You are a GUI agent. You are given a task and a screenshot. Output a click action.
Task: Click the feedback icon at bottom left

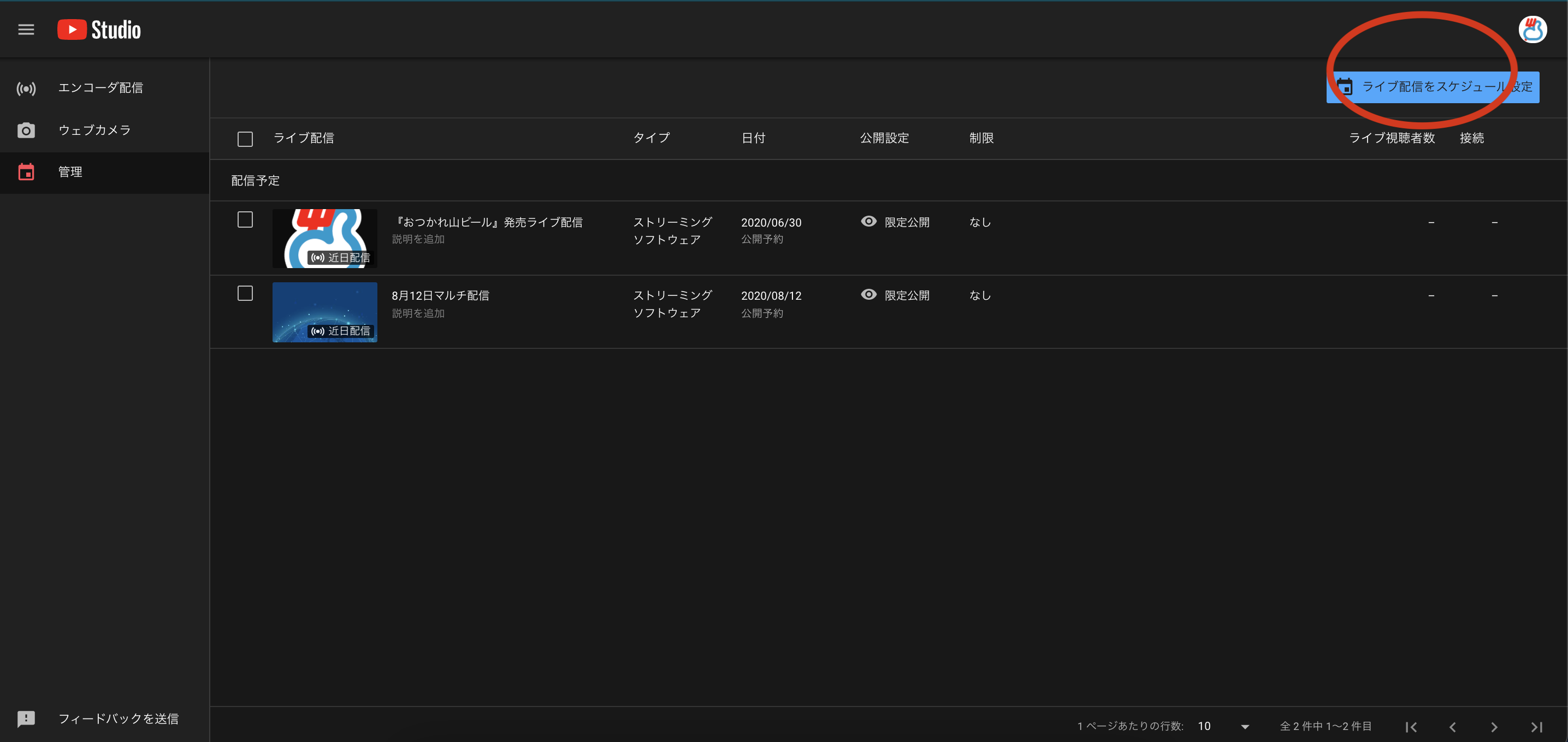tap(26, 719)
